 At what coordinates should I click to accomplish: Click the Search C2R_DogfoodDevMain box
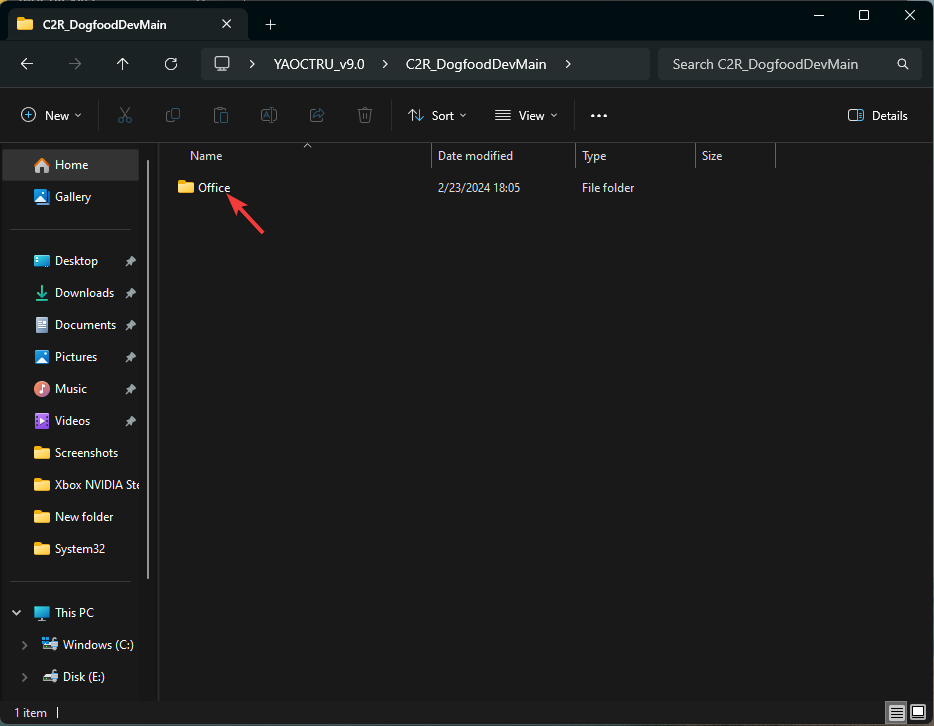tap(780, 64)
